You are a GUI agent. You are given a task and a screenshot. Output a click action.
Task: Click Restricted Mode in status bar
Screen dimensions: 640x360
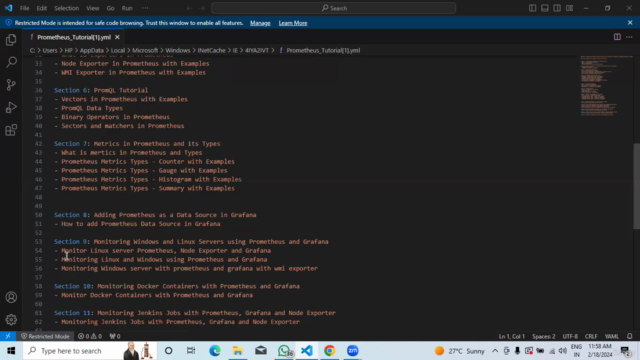click(x=45, y=336)
